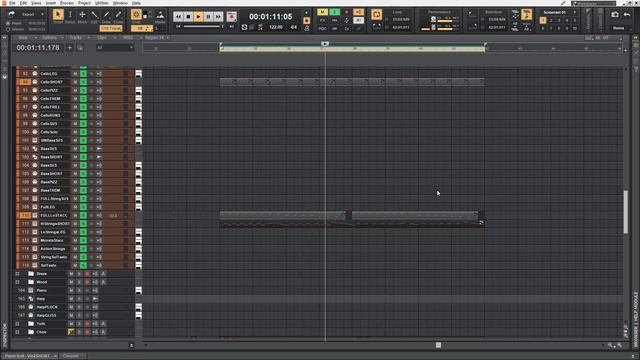The height and width of the screenshot is (360, 640).
Task: Pause the transport
Action: 209,17
